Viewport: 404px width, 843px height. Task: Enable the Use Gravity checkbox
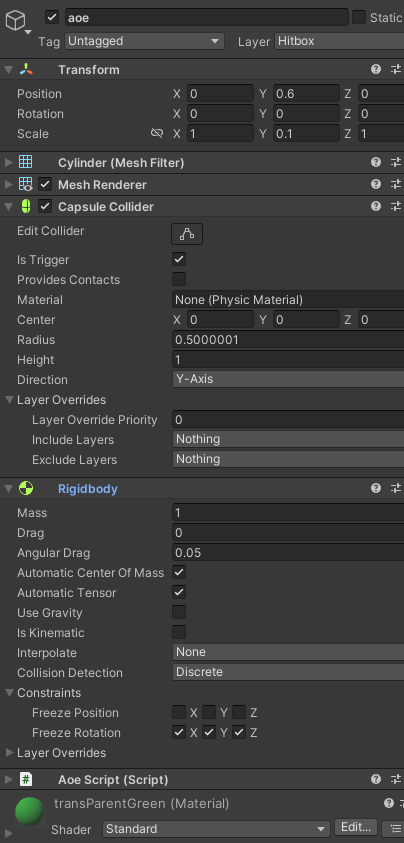point(179,612)
